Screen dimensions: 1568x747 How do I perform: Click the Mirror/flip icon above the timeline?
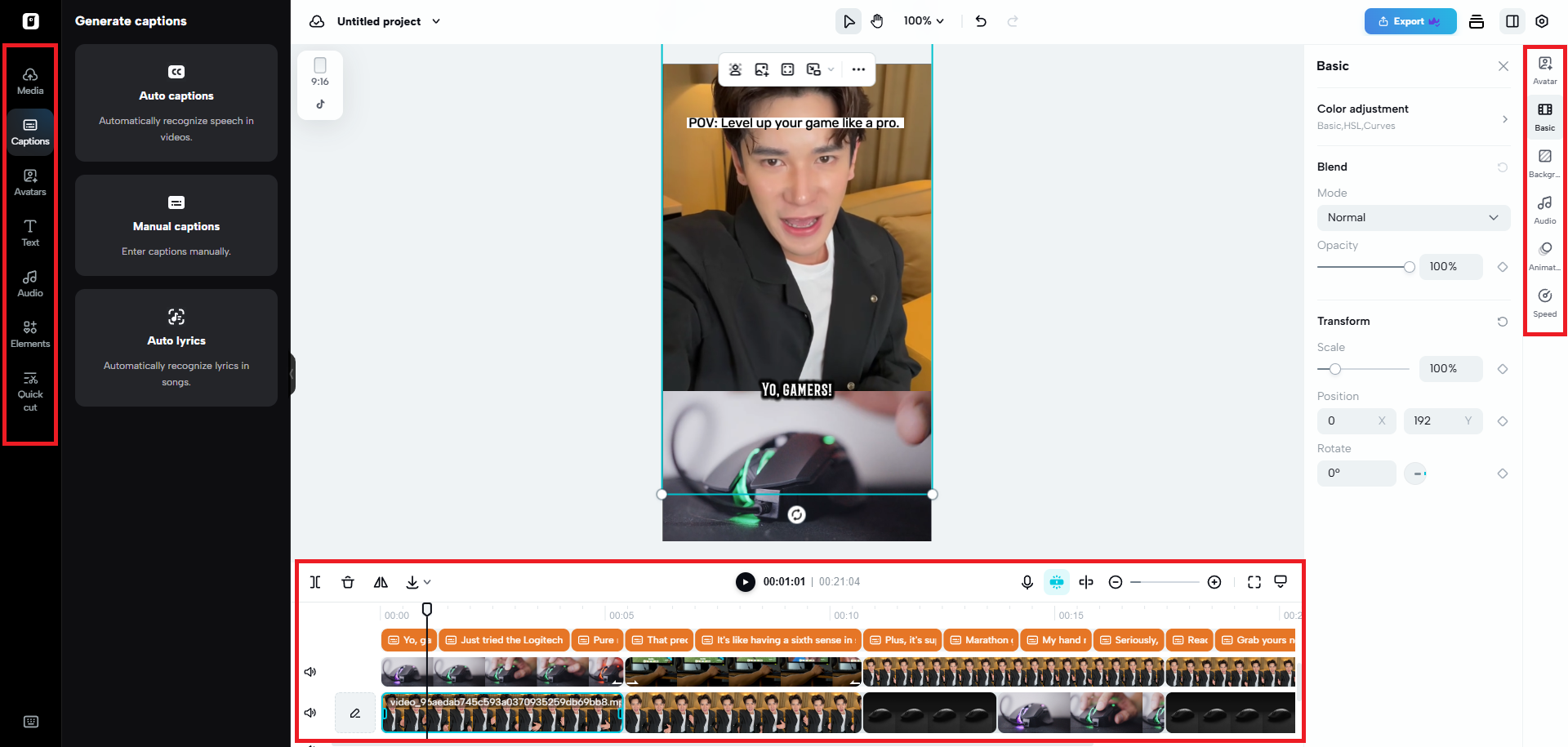(x=381, y=582)
